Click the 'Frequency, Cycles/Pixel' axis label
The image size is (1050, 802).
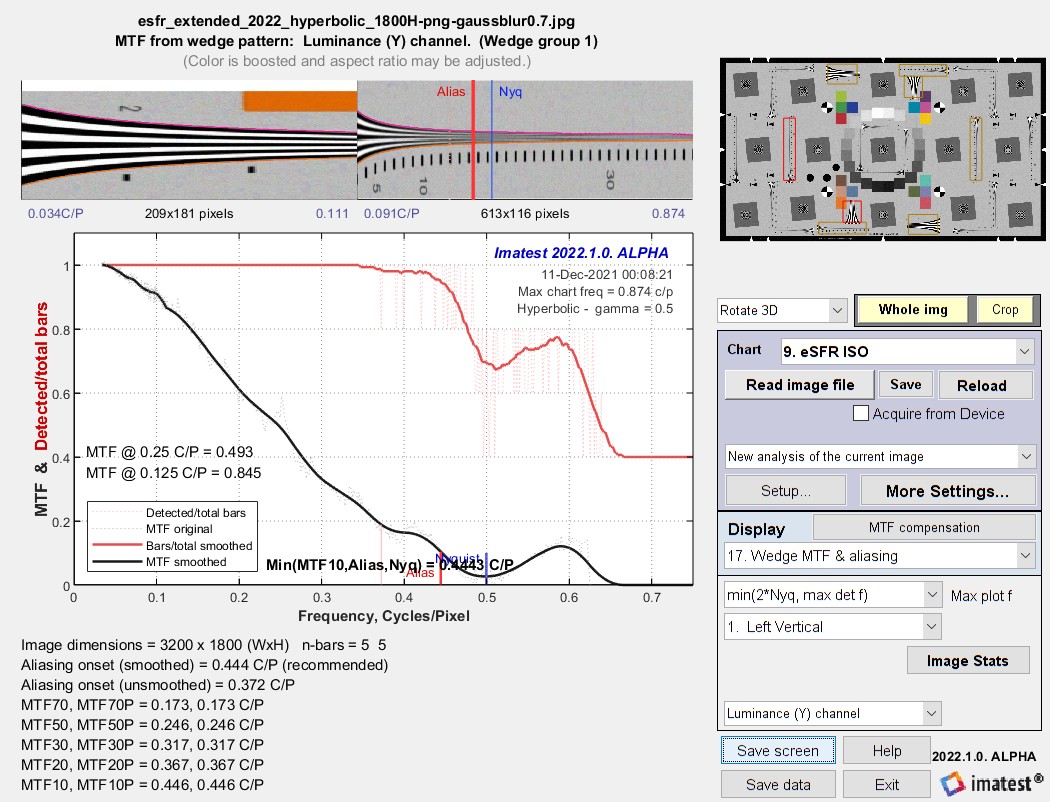coord(384,616)
